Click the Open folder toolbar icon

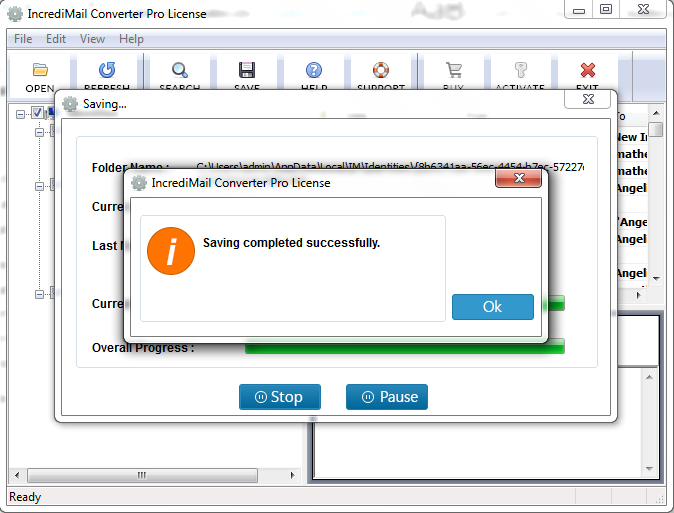point(40,70)
